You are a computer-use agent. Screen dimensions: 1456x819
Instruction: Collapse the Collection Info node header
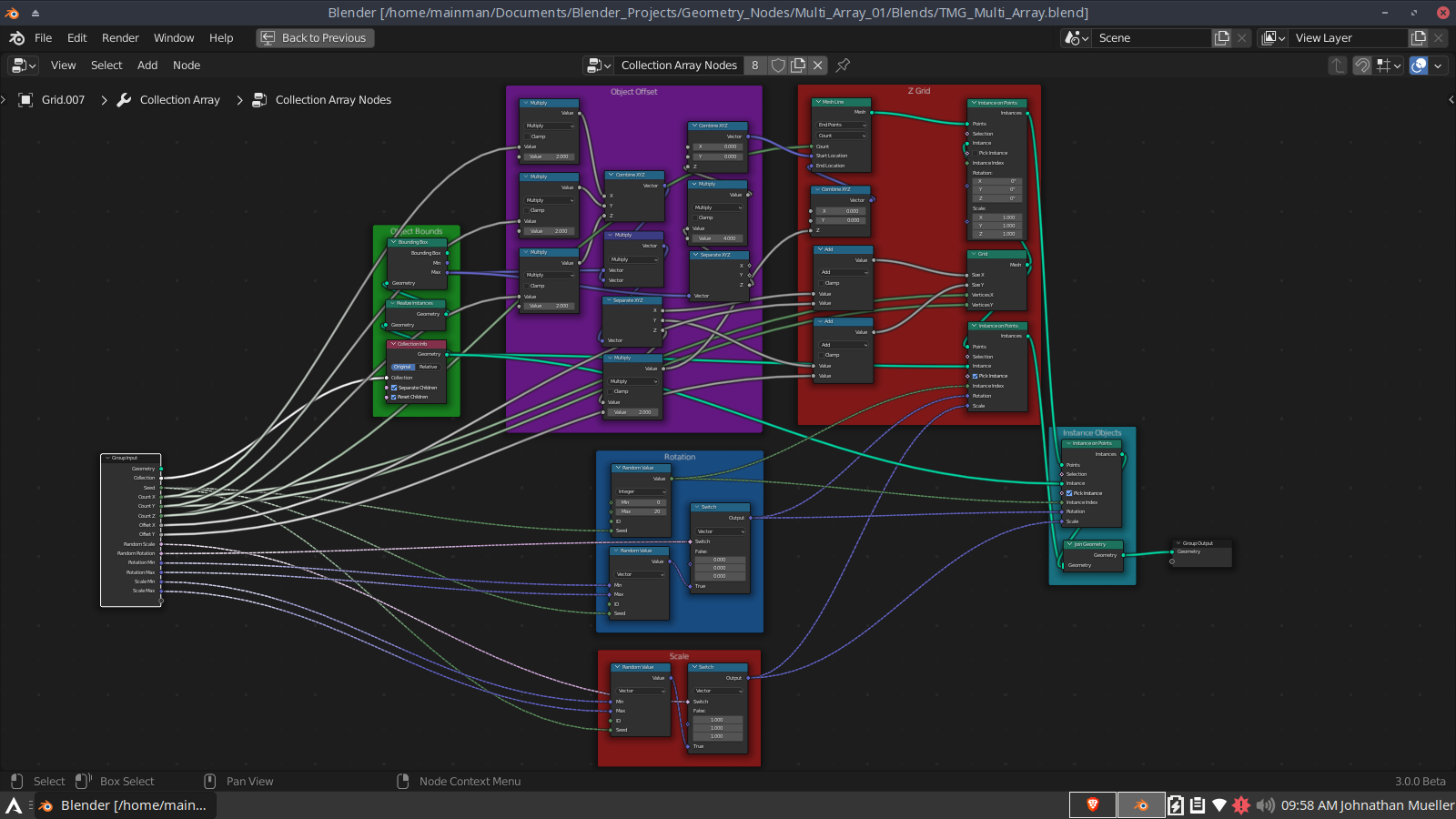(394, 344)
